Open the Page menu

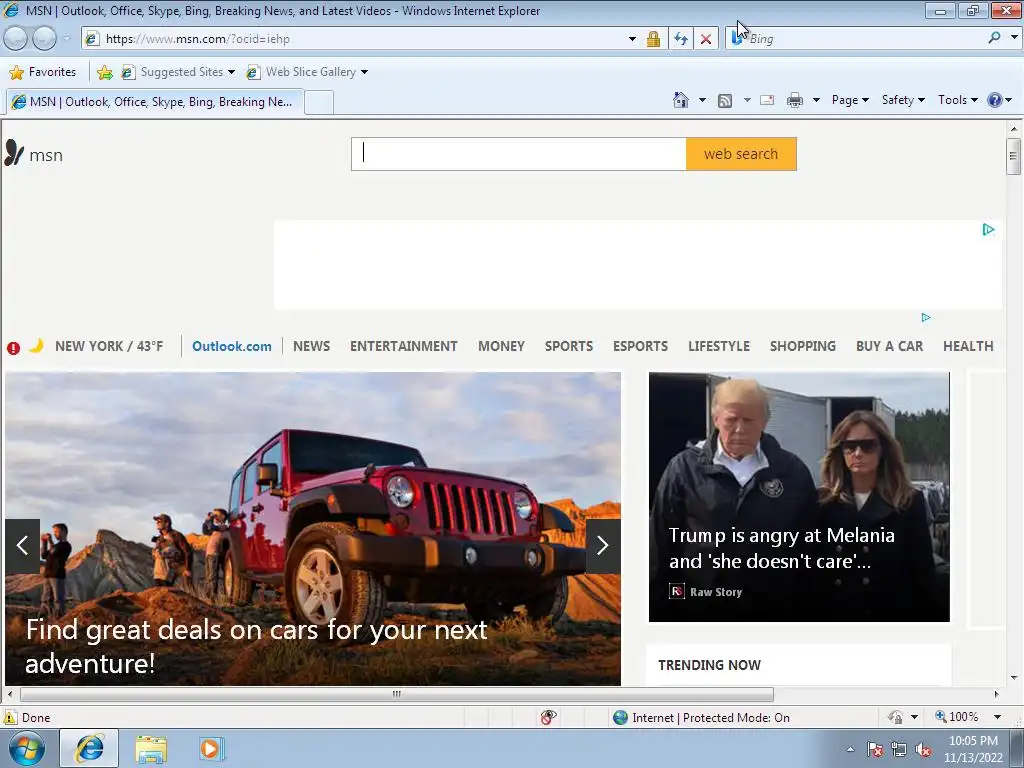coord(850,100)
